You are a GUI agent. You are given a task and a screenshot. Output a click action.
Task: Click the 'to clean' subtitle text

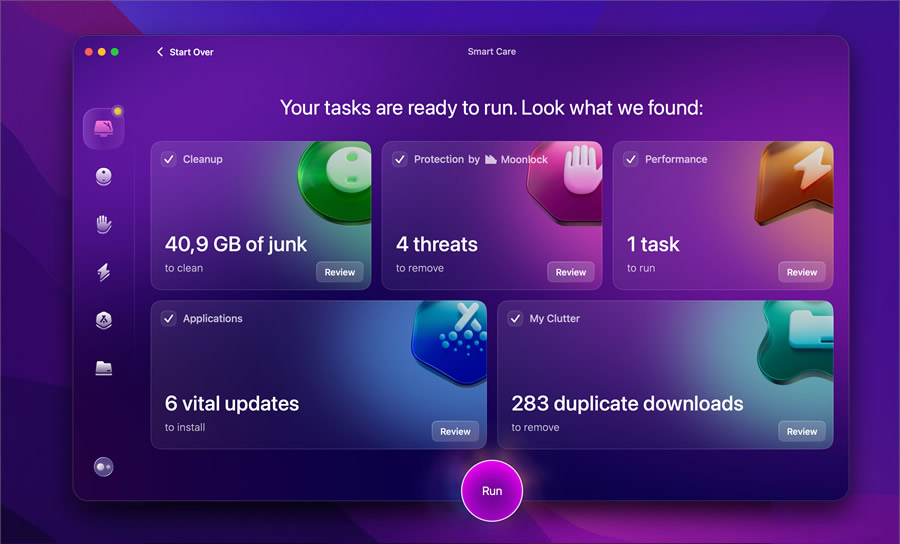184,268
